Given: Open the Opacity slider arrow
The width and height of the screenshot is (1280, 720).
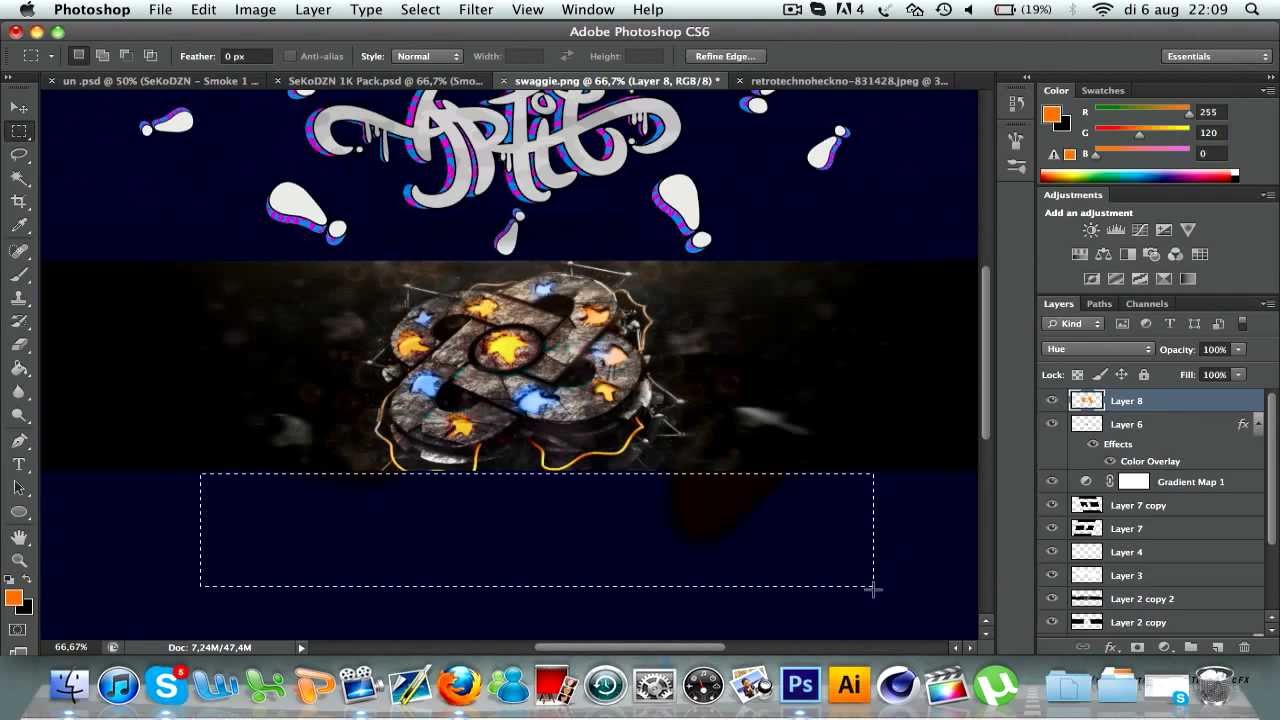Looking at the screenshot, I should (1238, 349).
